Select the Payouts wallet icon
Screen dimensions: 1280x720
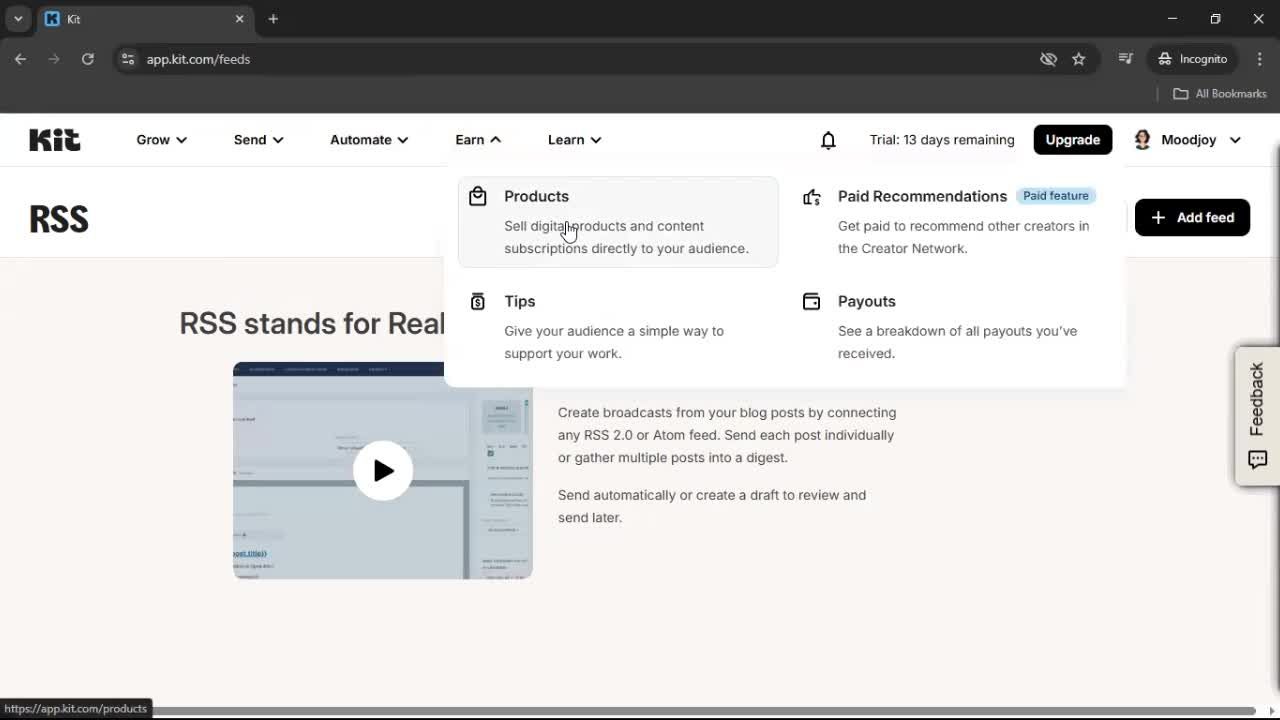pos(811,301)
